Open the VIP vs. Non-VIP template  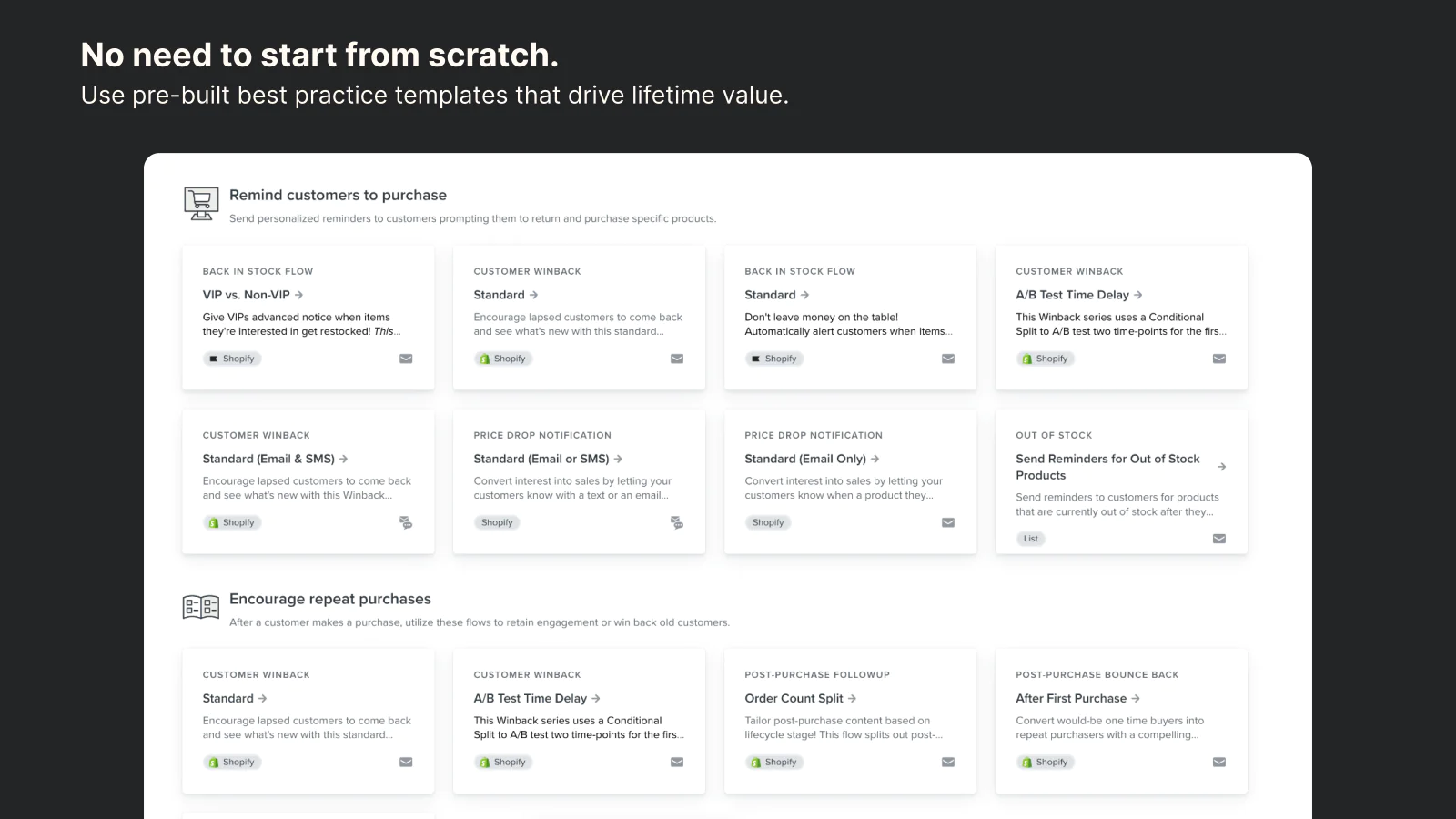[x=247, y=295]
